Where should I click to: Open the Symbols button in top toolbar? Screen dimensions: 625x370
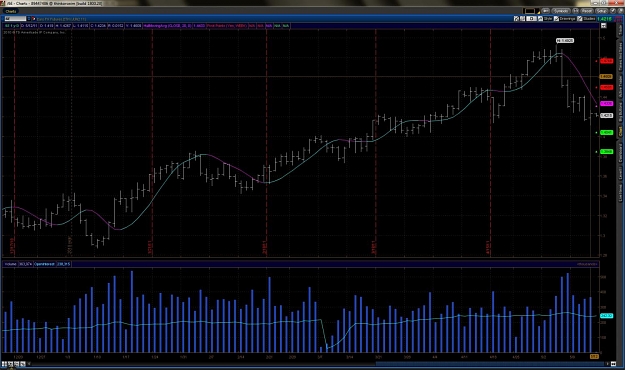561,11
